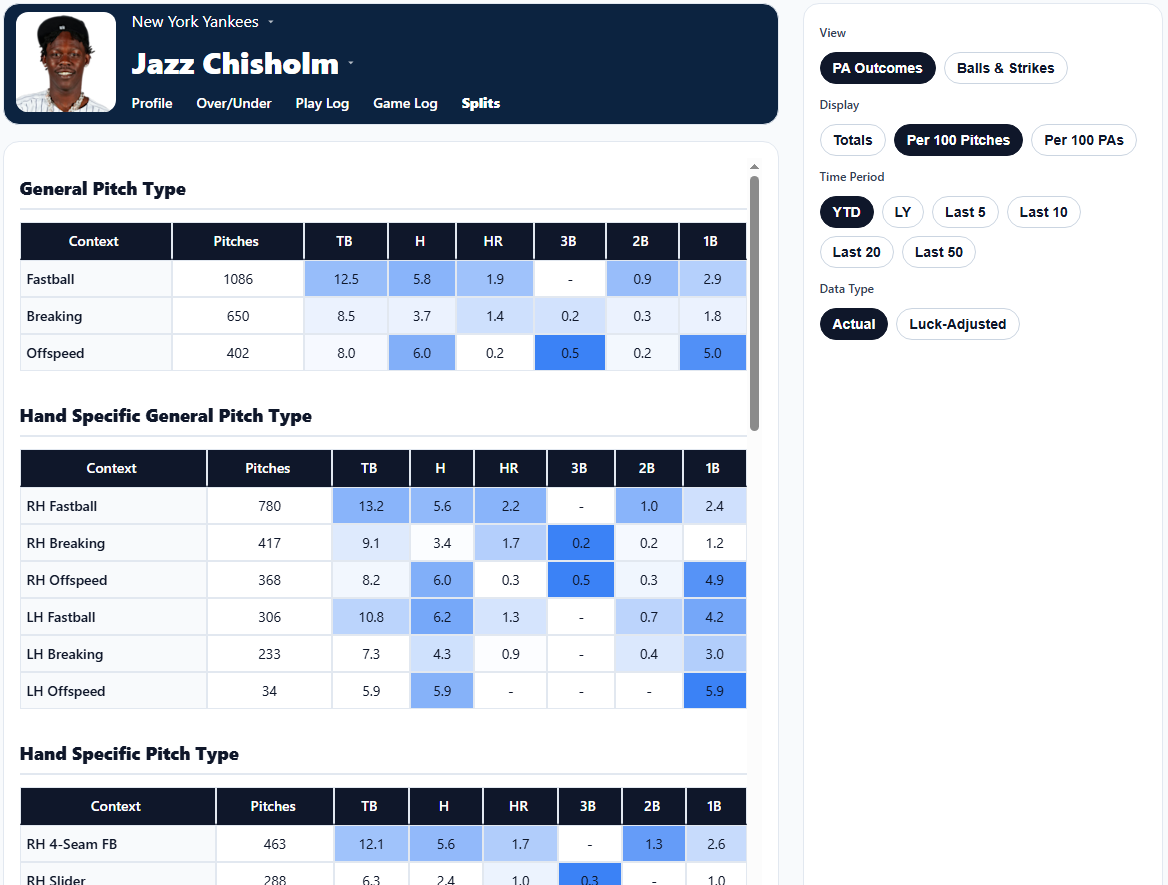The image size is (1168, 885).
Task: Go to the Profile tab
Action: click(151, 103)
